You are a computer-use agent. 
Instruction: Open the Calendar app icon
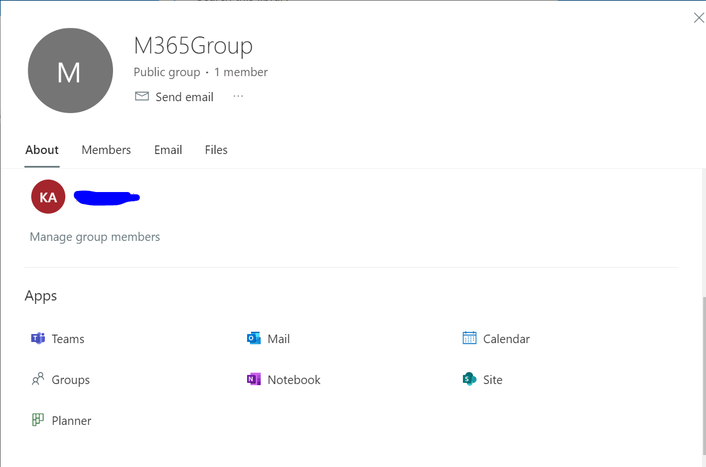click(x=470, y=338)
